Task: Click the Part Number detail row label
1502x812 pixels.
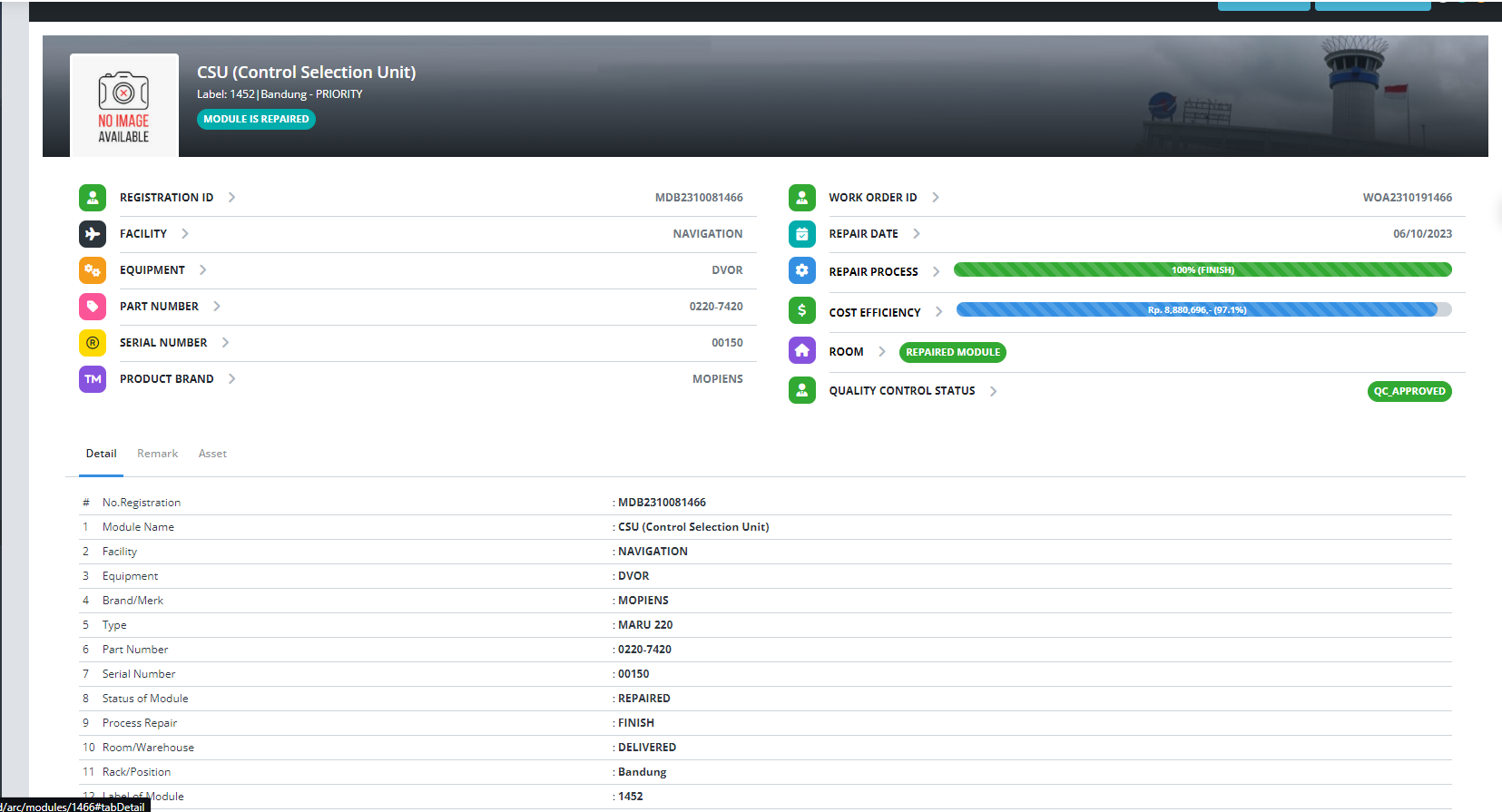Action: pos(135,650)
